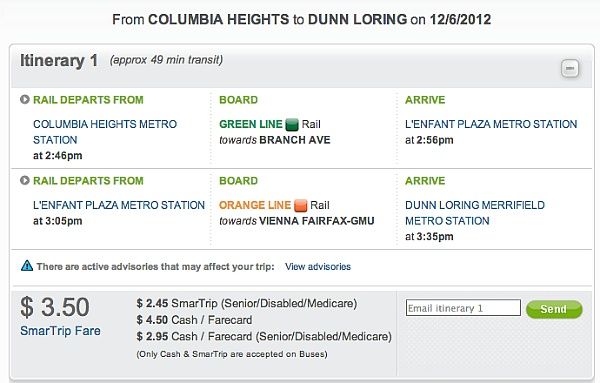
Task: Click the $ 3.50 fare amount
Action: (x=55, y=307)
